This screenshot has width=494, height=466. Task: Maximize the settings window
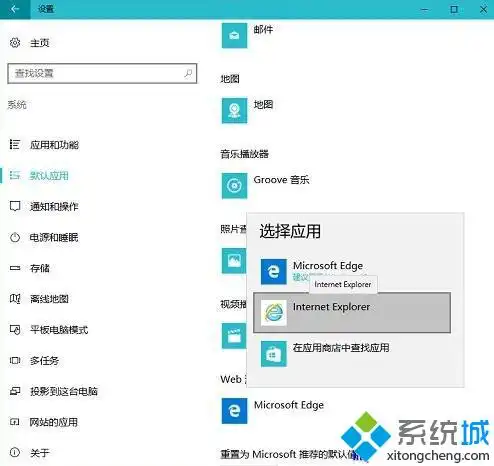(x=454, y=9)
